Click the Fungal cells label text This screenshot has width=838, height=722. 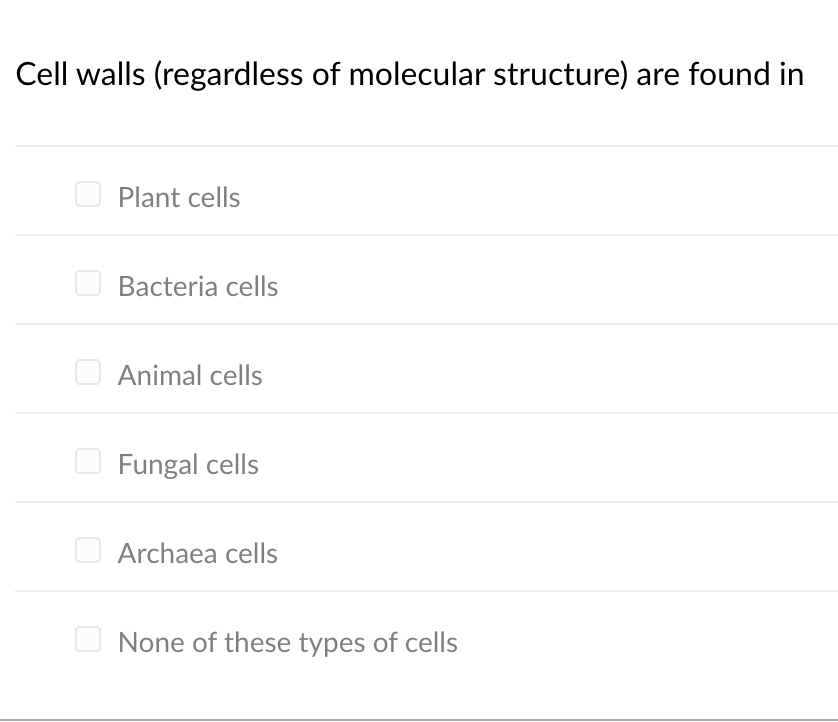(x=188, y=464)
